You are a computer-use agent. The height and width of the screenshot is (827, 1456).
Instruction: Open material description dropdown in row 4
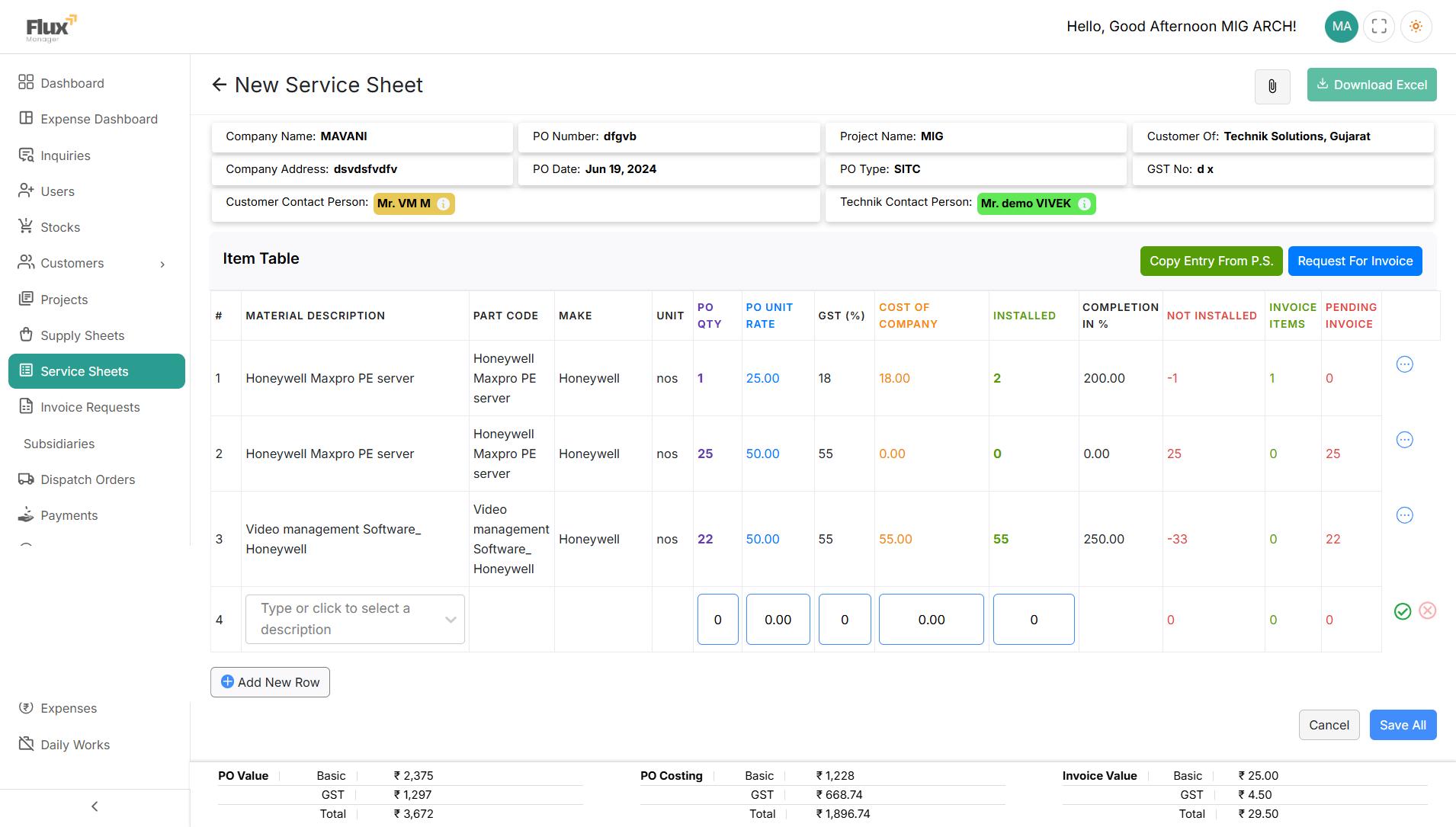pyautogui.click(x=355, y=619)
